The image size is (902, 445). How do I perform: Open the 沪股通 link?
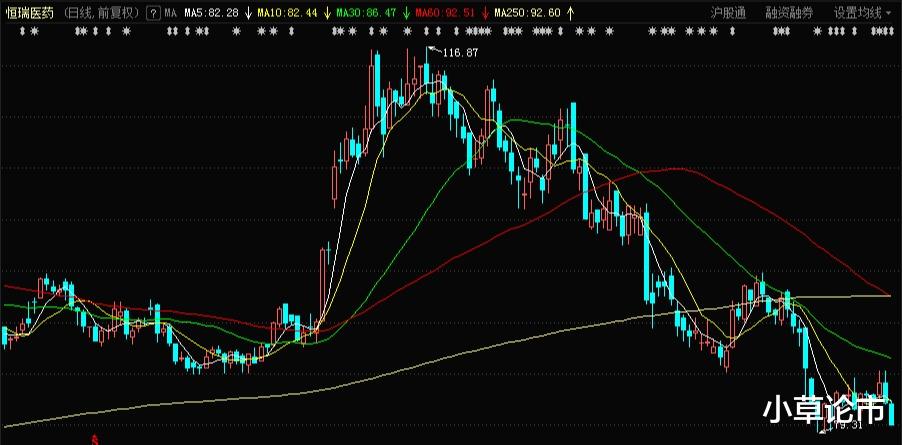tap(728, 13)
